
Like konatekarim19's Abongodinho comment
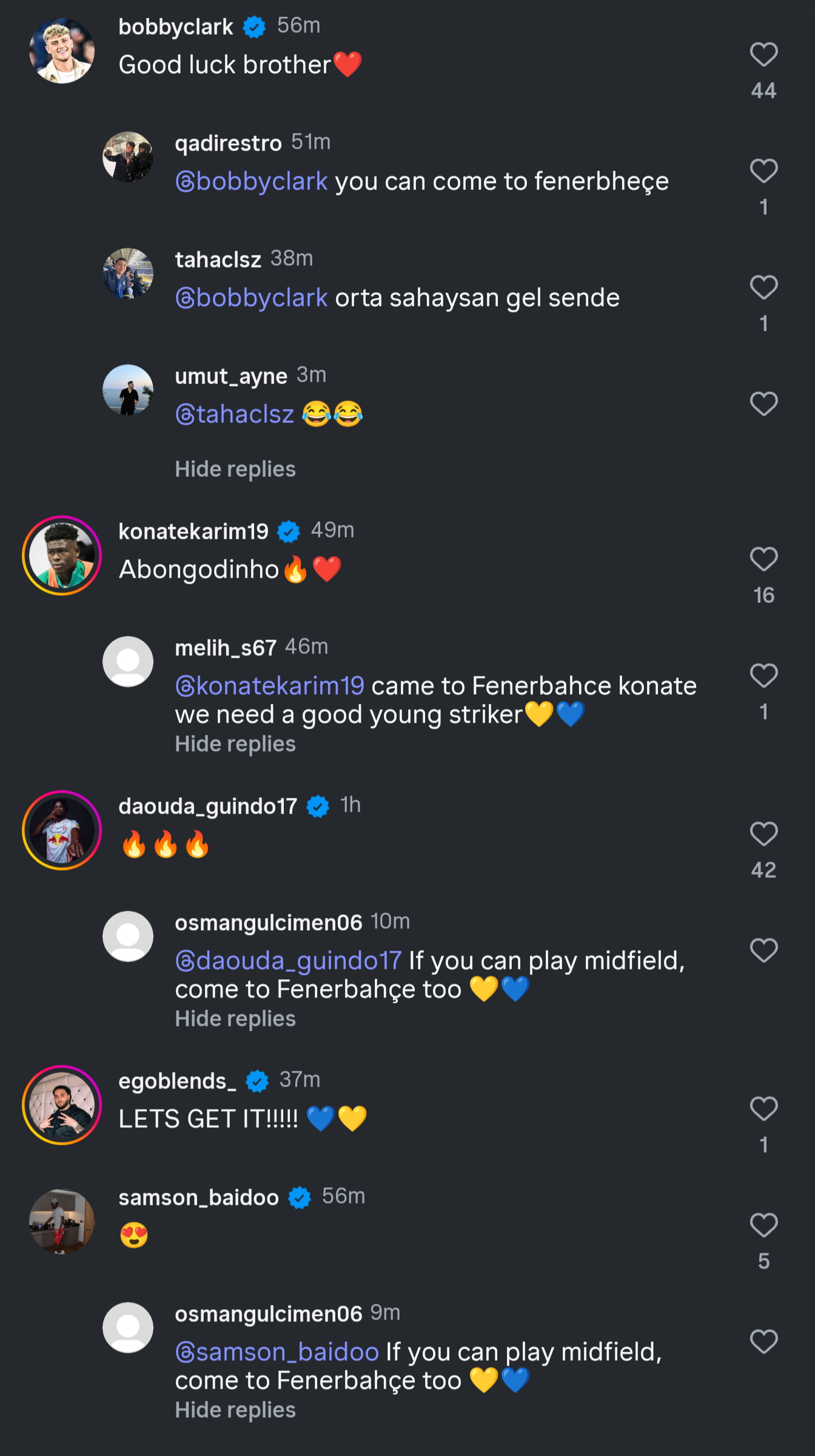[x=763, y=559]
